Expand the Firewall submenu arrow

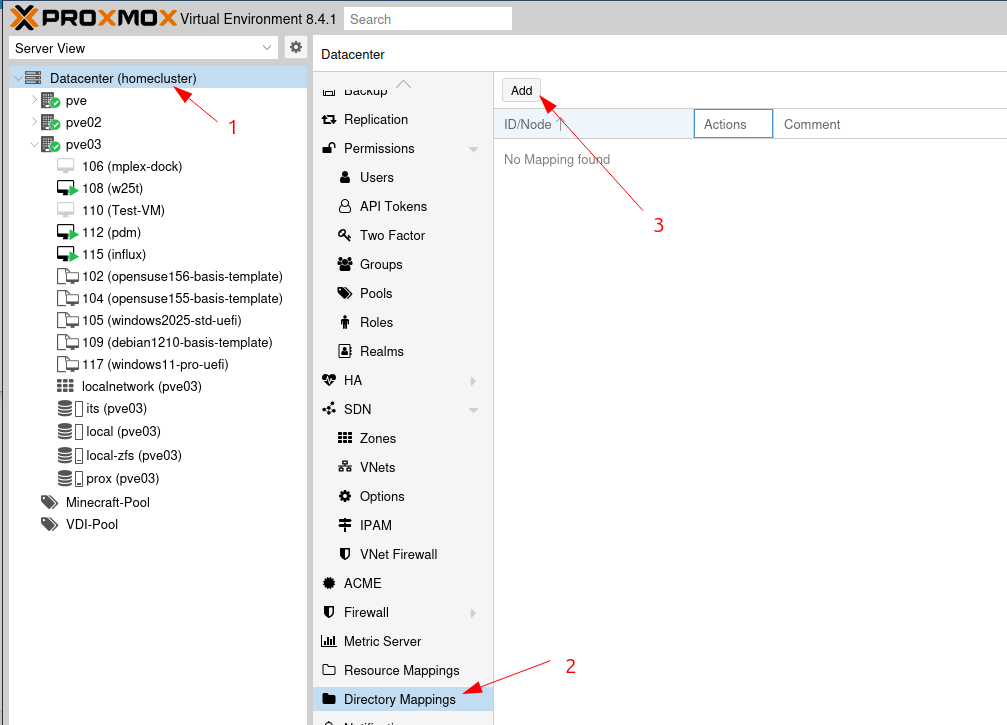point(473,613)
